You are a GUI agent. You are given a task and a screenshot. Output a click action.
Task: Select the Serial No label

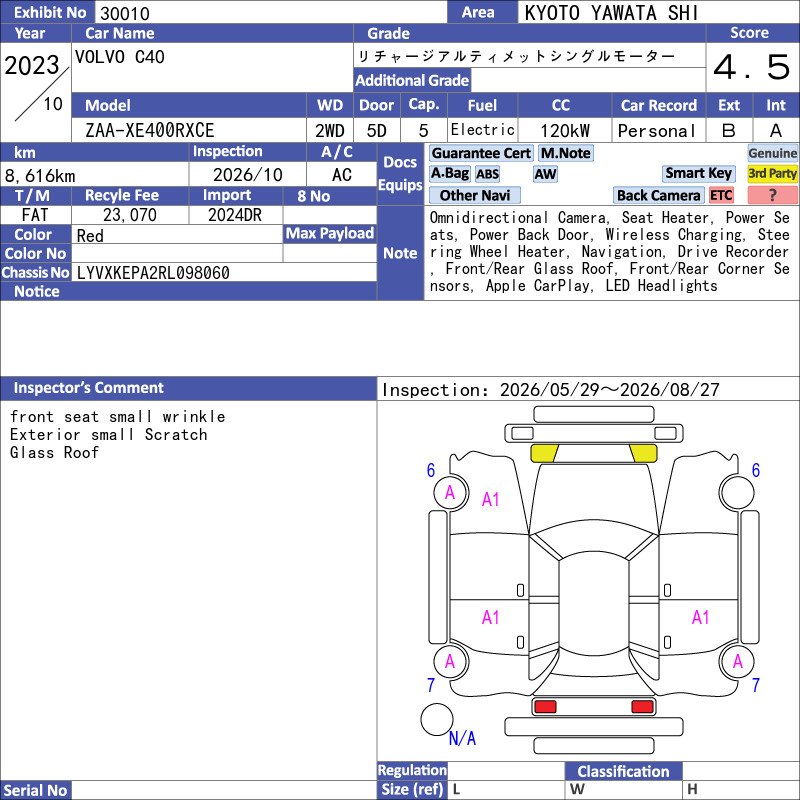(35, 790)
